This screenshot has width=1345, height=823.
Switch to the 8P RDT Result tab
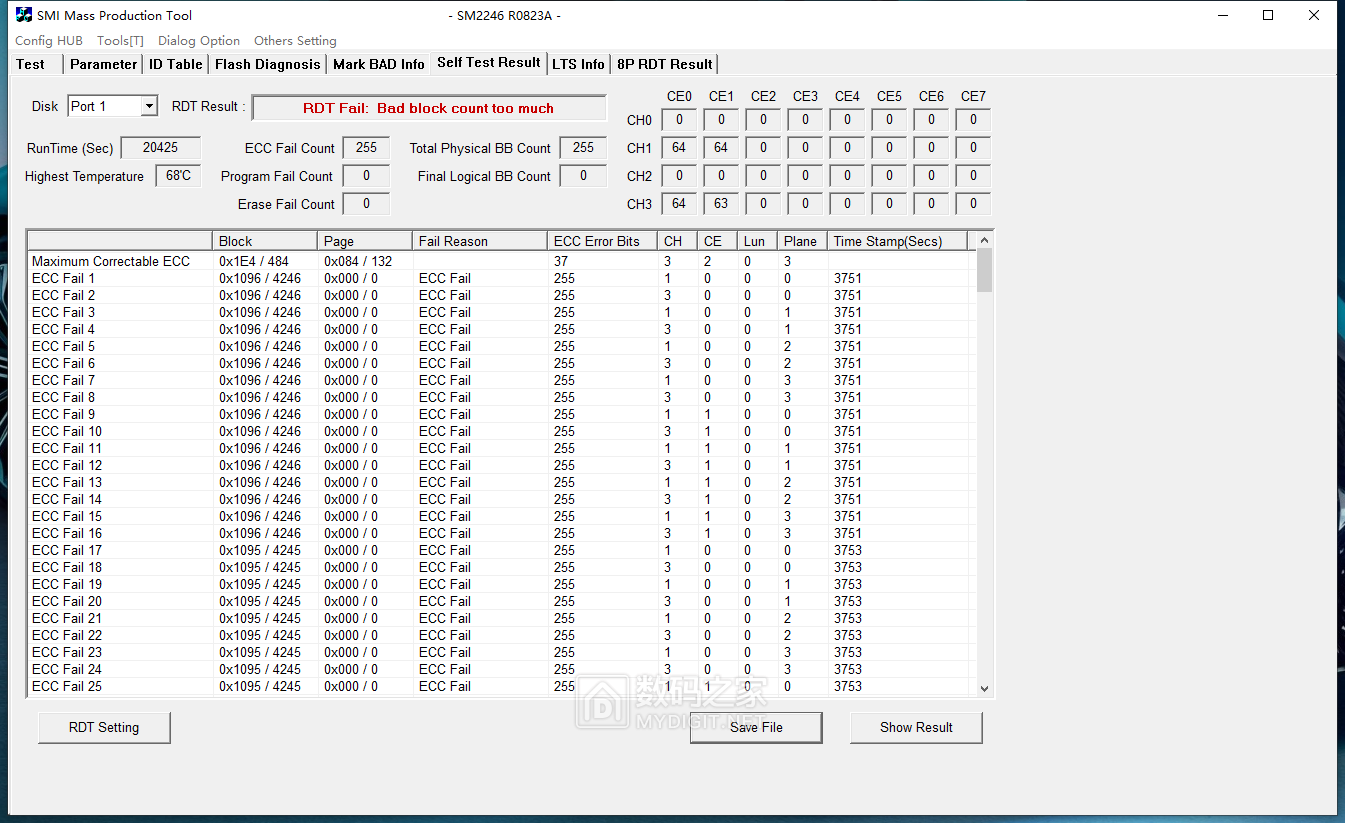click(665, 64)
